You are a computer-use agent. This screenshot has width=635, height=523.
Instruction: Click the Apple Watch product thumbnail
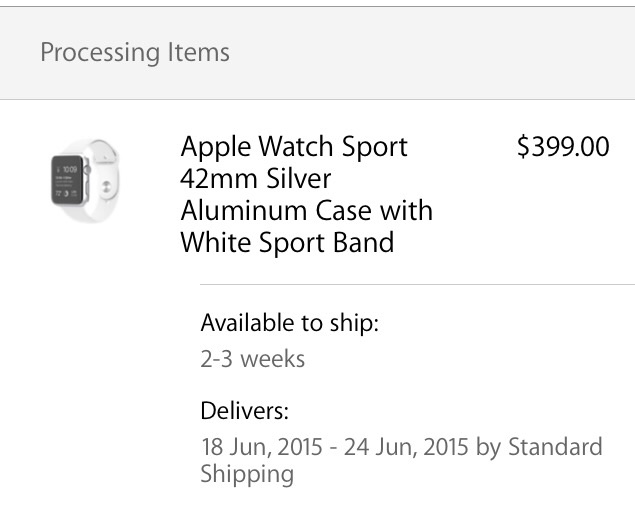click(x=86, y=181)
